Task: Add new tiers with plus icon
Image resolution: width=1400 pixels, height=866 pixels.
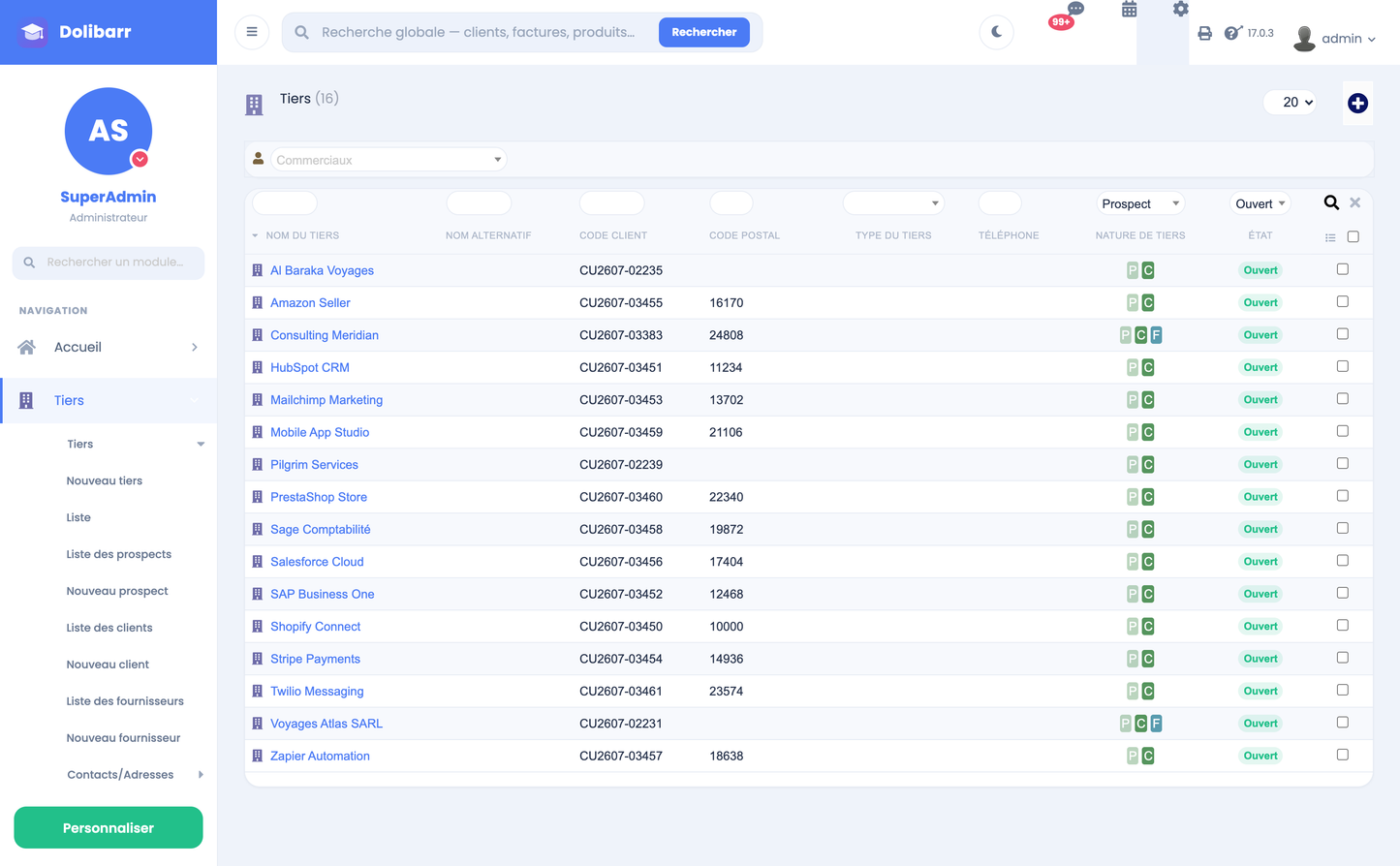Action: click(x=1357, y=103)
